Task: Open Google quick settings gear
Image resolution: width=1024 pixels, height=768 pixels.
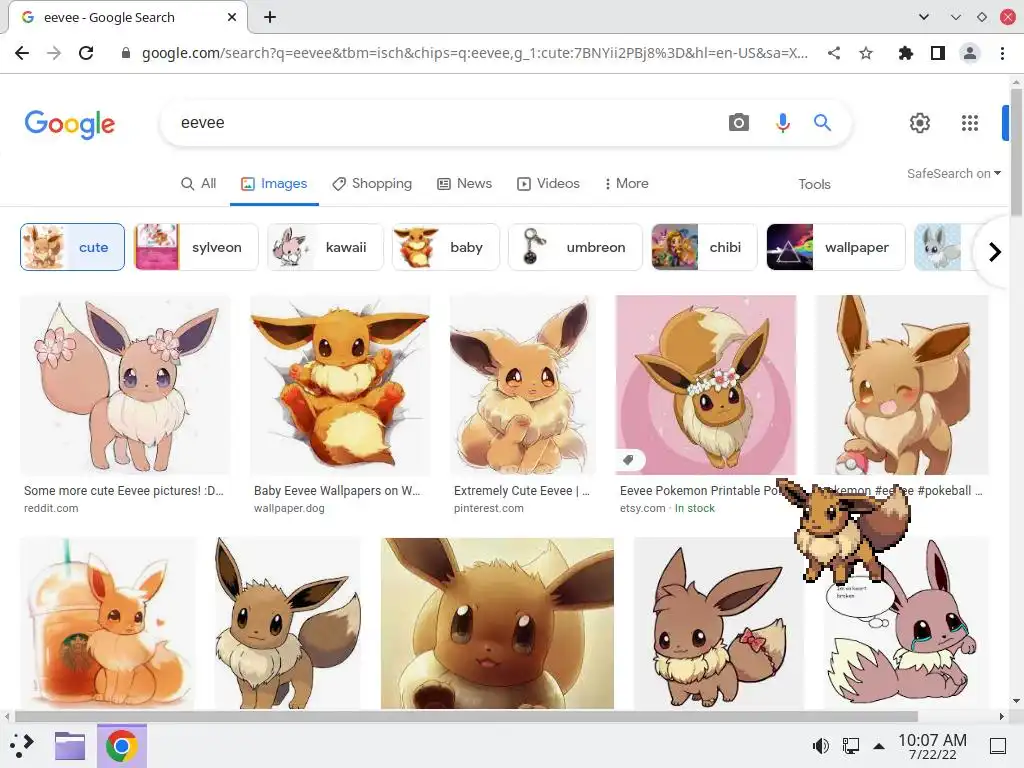Action: point(920,123)
